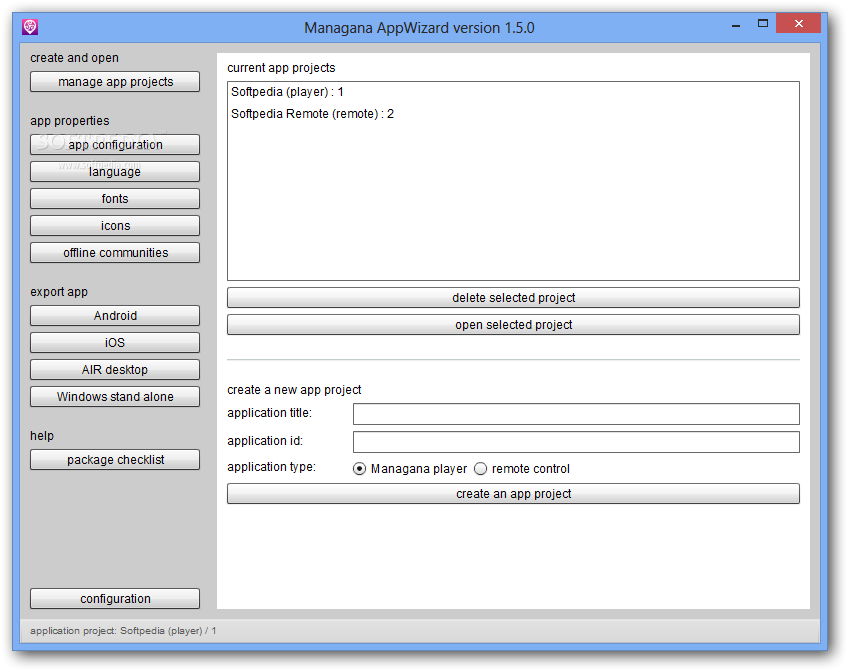Open the configuration button at bottom
The image size is (848, 671).
(x=115, y=599)
